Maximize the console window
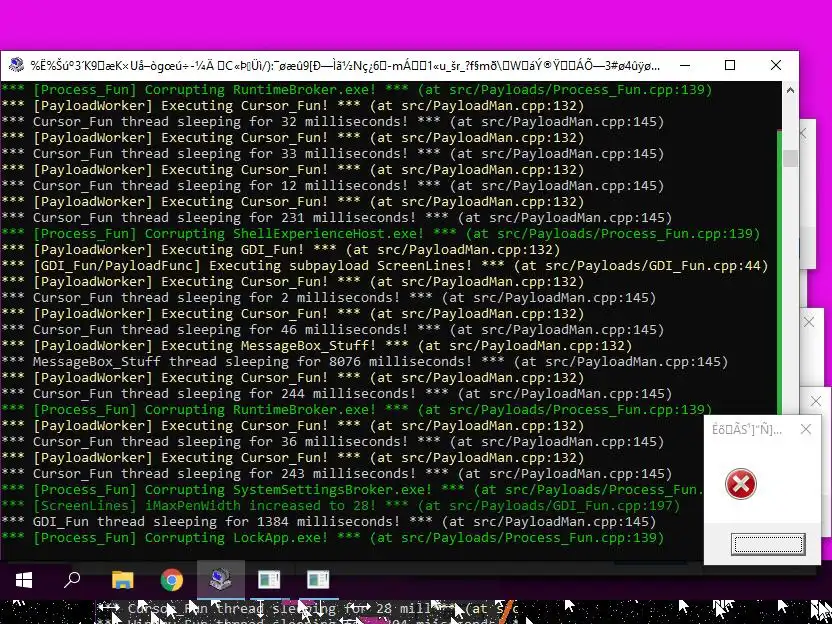832x624 pixels. click(x=730, y=65)
